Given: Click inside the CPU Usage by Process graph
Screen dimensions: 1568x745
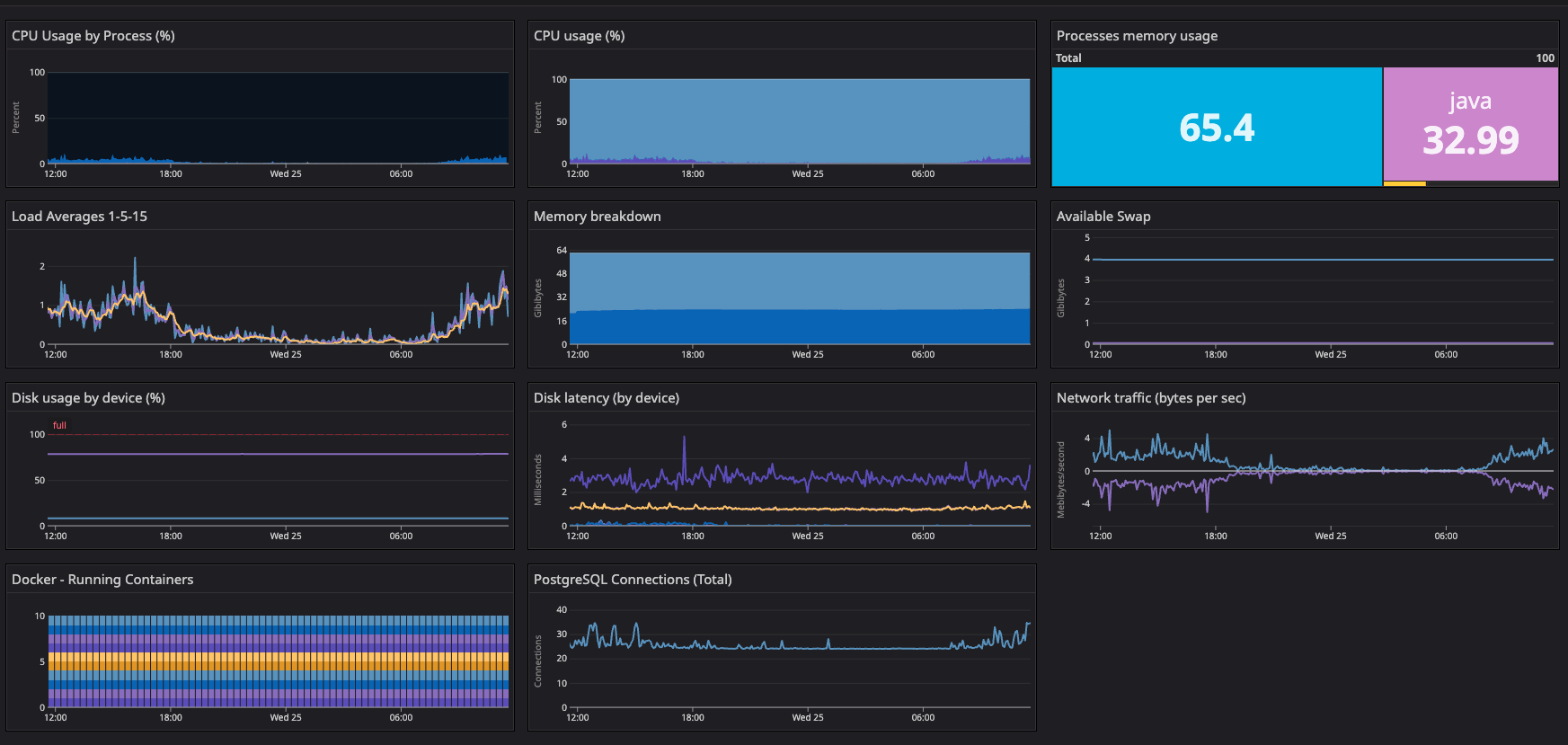Looking at the screenshot, I should [x=278, y=118].
